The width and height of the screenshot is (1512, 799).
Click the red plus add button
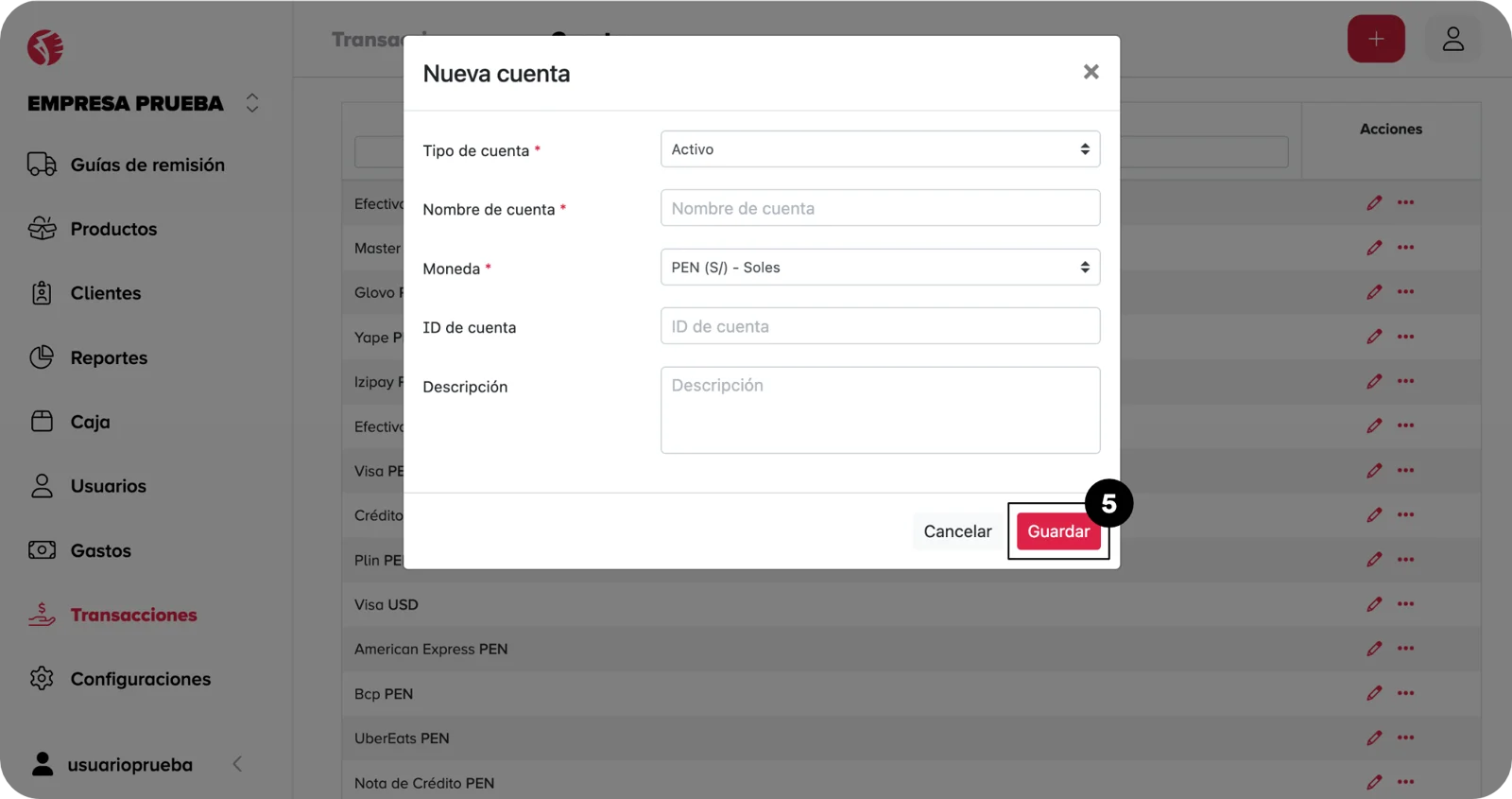tap(1375, 40)
